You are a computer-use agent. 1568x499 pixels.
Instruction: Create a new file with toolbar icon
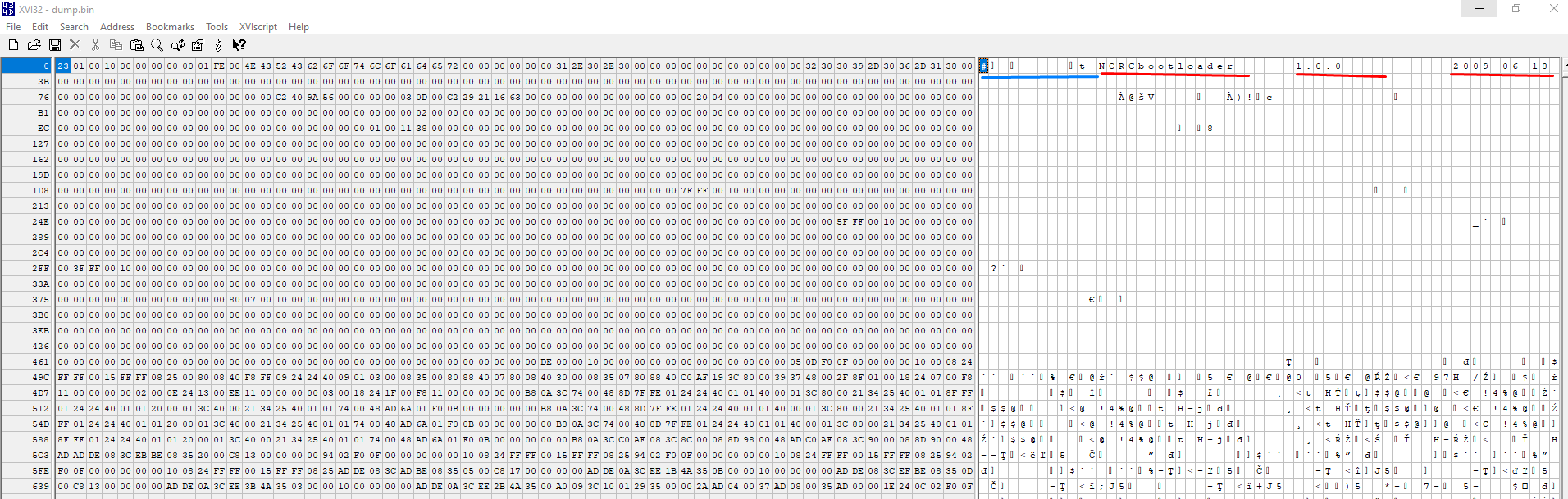point(13,45)
